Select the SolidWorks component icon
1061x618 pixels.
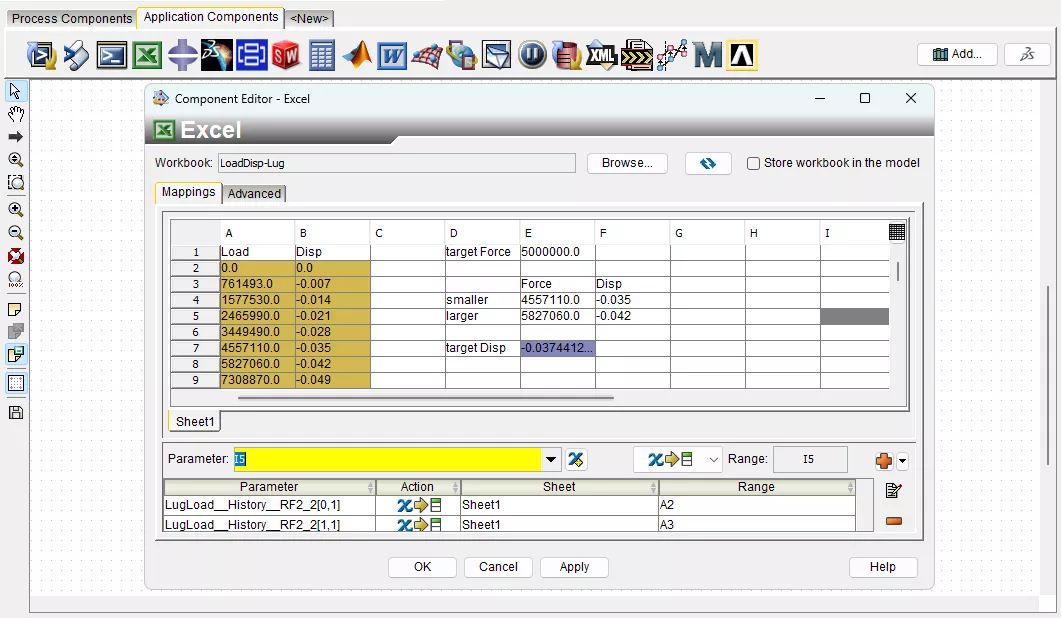click(285, 55)
